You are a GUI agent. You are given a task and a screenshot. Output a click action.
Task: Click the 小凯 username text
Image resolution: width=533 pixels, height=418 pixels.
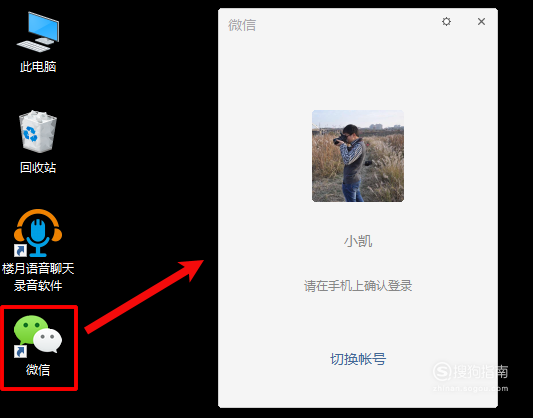[358, 241]
